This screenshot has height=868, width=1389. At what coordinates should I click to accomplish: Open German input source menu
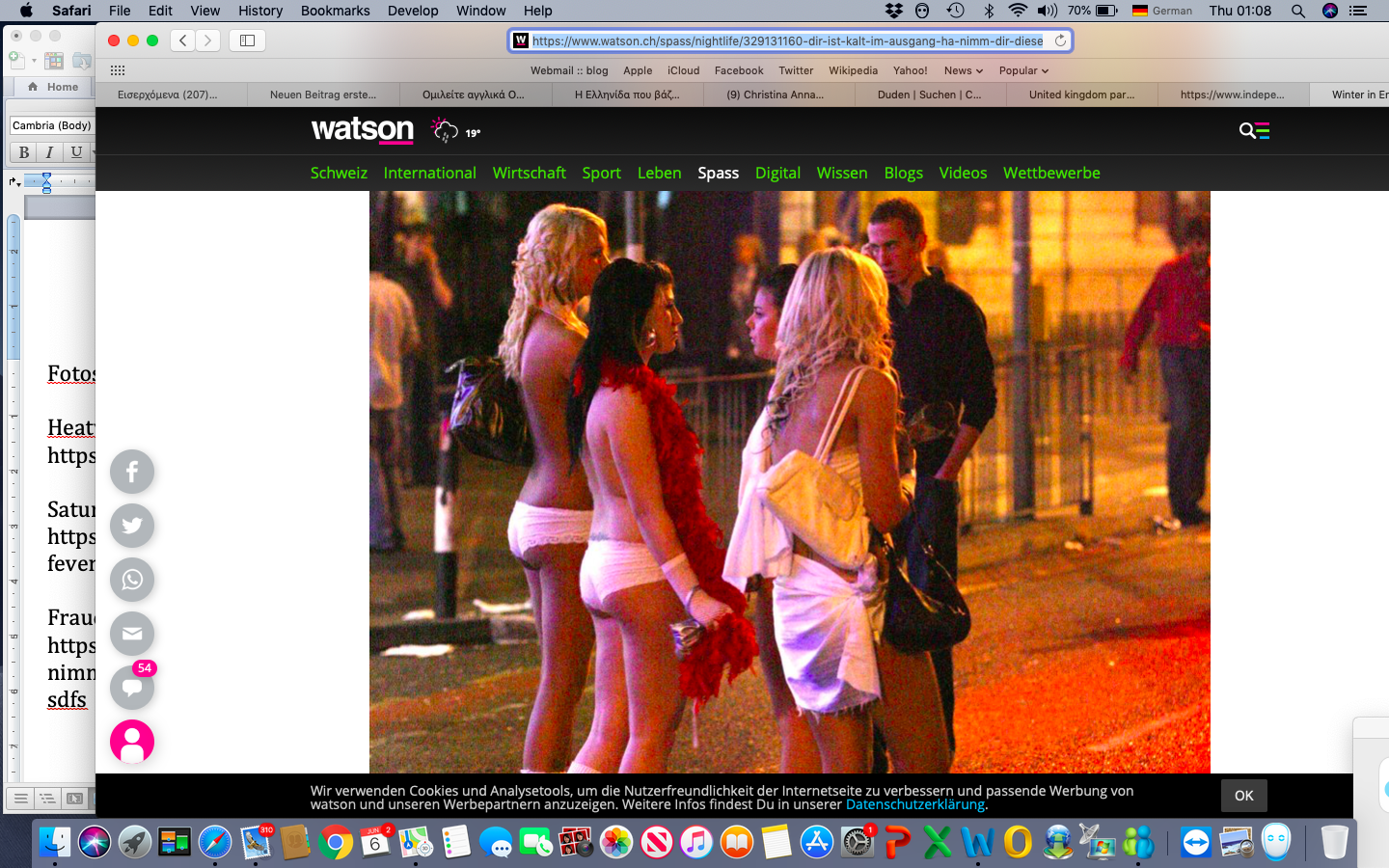point(1161,11)
